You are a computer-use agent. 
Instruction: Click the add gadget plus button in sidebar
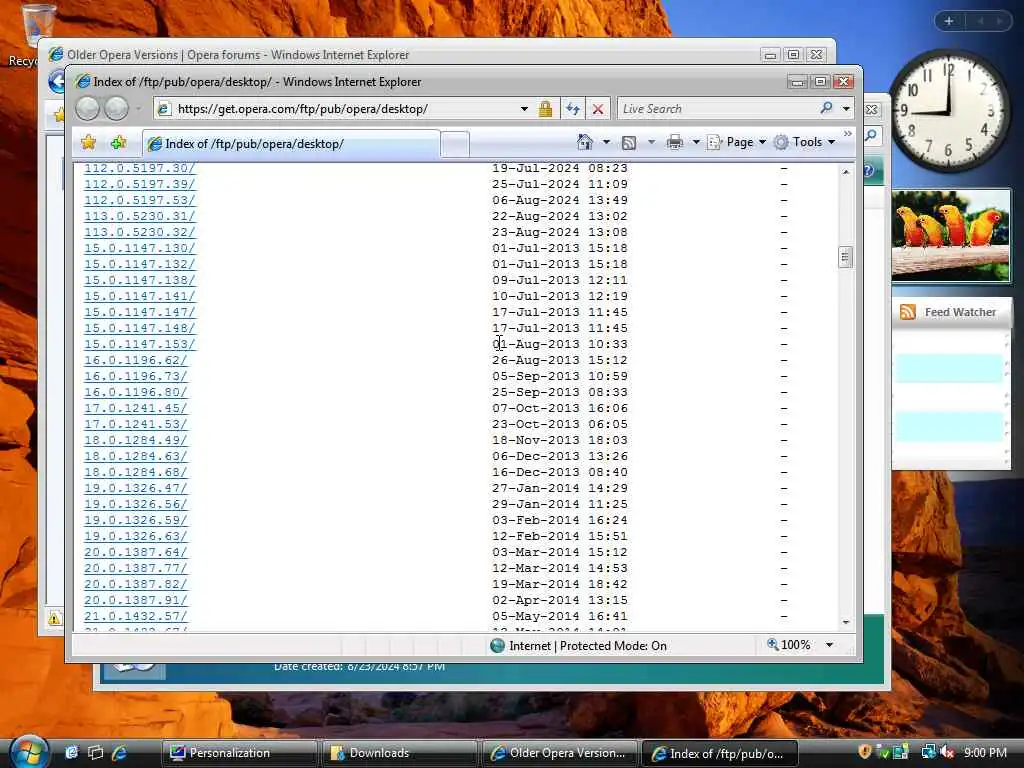(949, 21)
